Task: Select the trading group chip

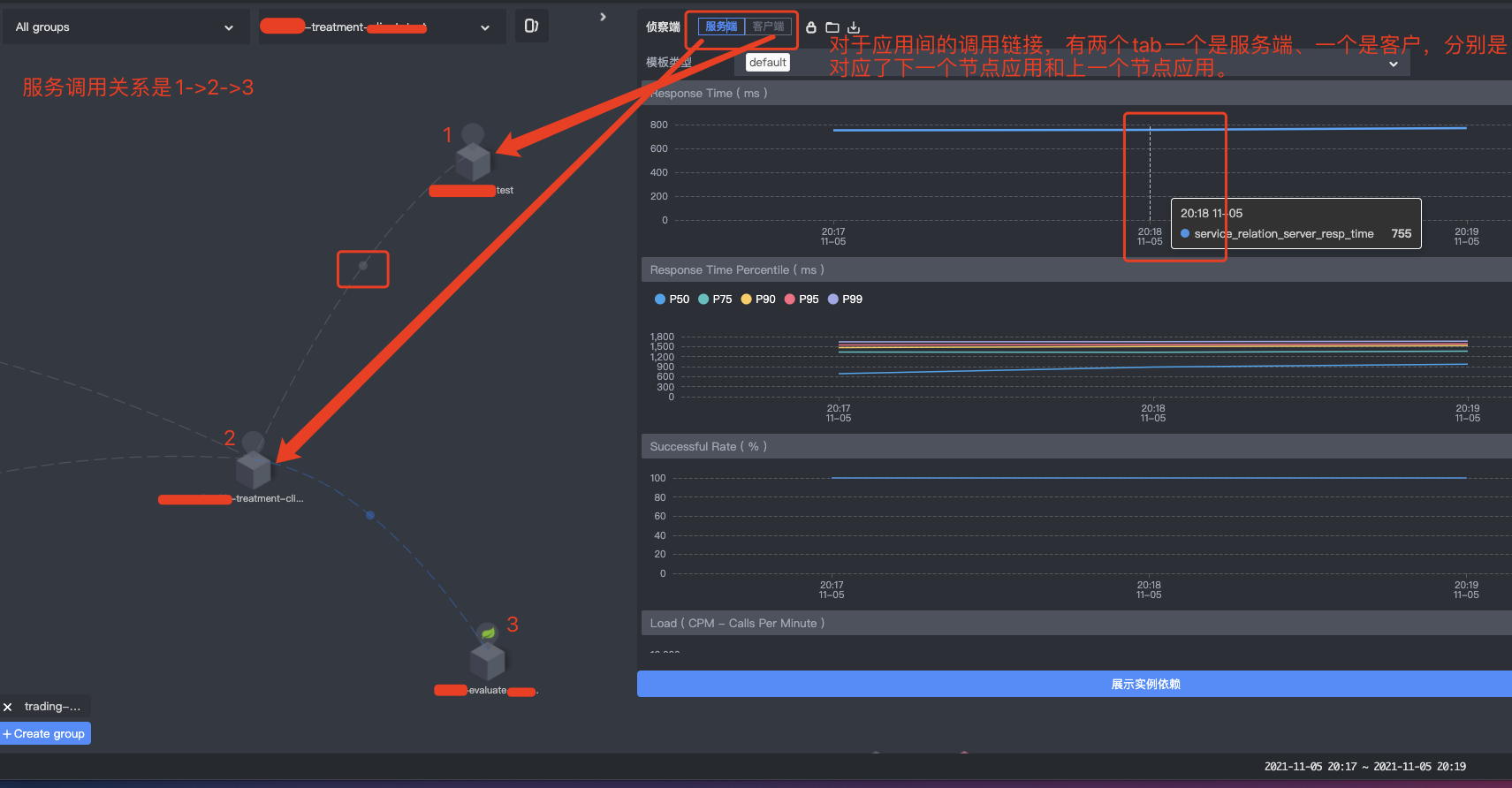Action: point(52,707)
